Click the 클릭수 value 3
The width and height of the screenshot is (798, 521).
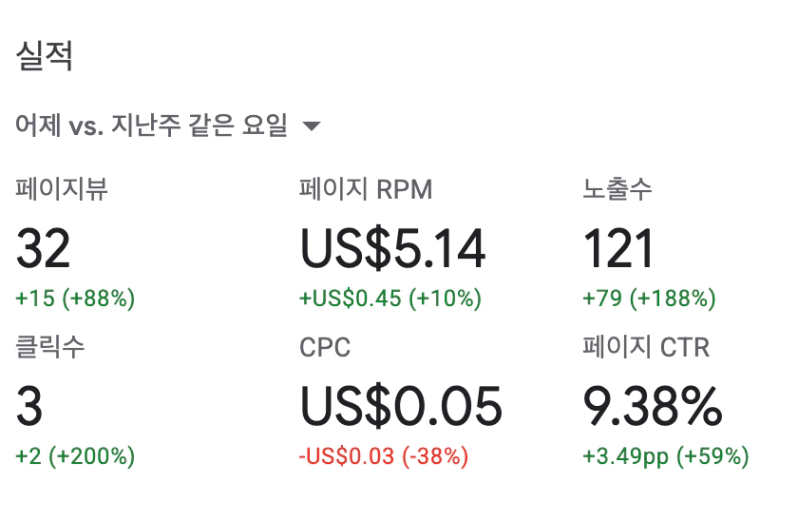[29, 407]
